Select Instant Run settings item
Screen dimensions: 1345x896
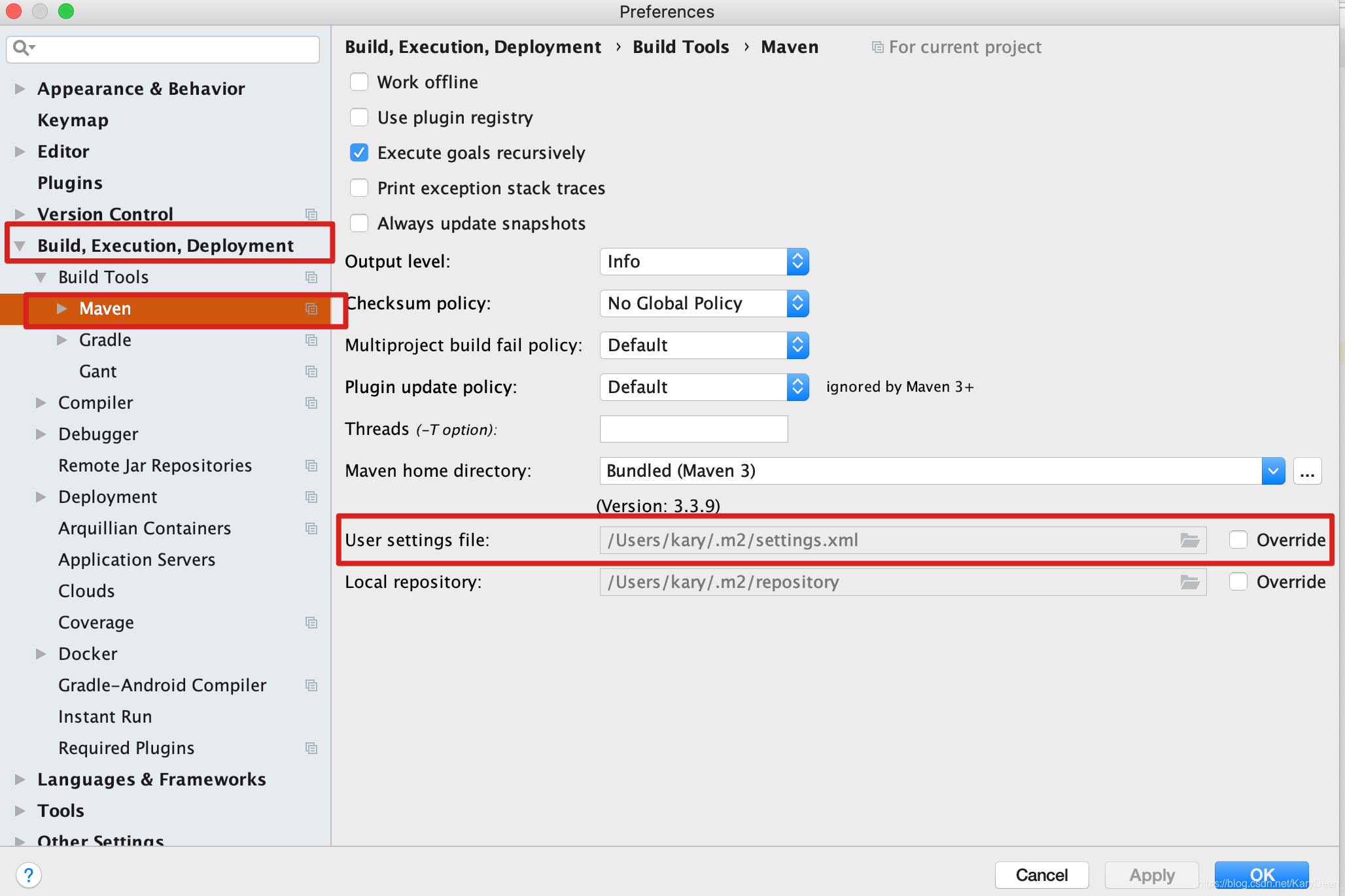105,717
